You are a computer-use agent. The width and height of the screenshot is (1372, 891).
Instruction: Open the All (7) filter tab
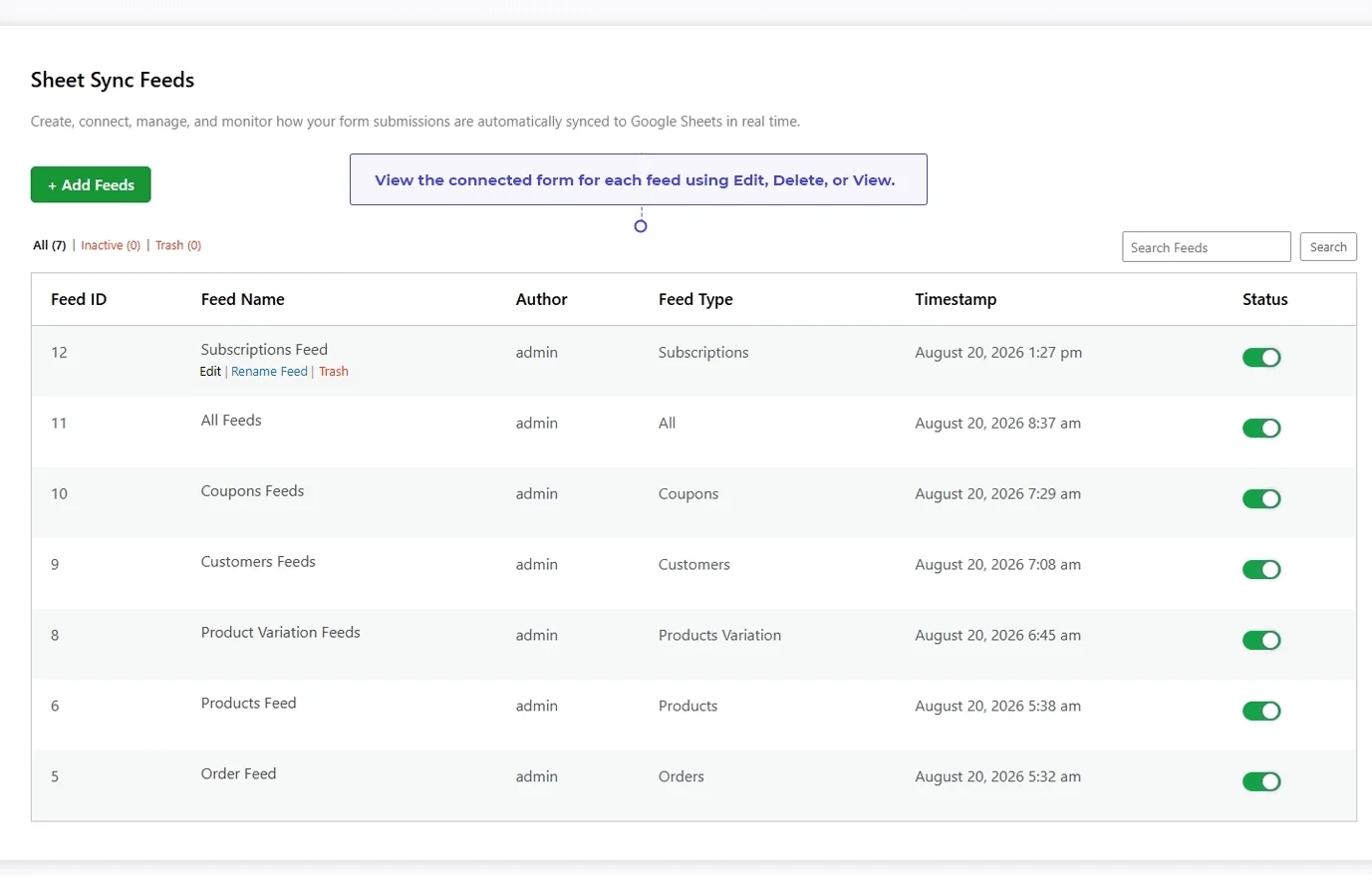tap(49, 245)
